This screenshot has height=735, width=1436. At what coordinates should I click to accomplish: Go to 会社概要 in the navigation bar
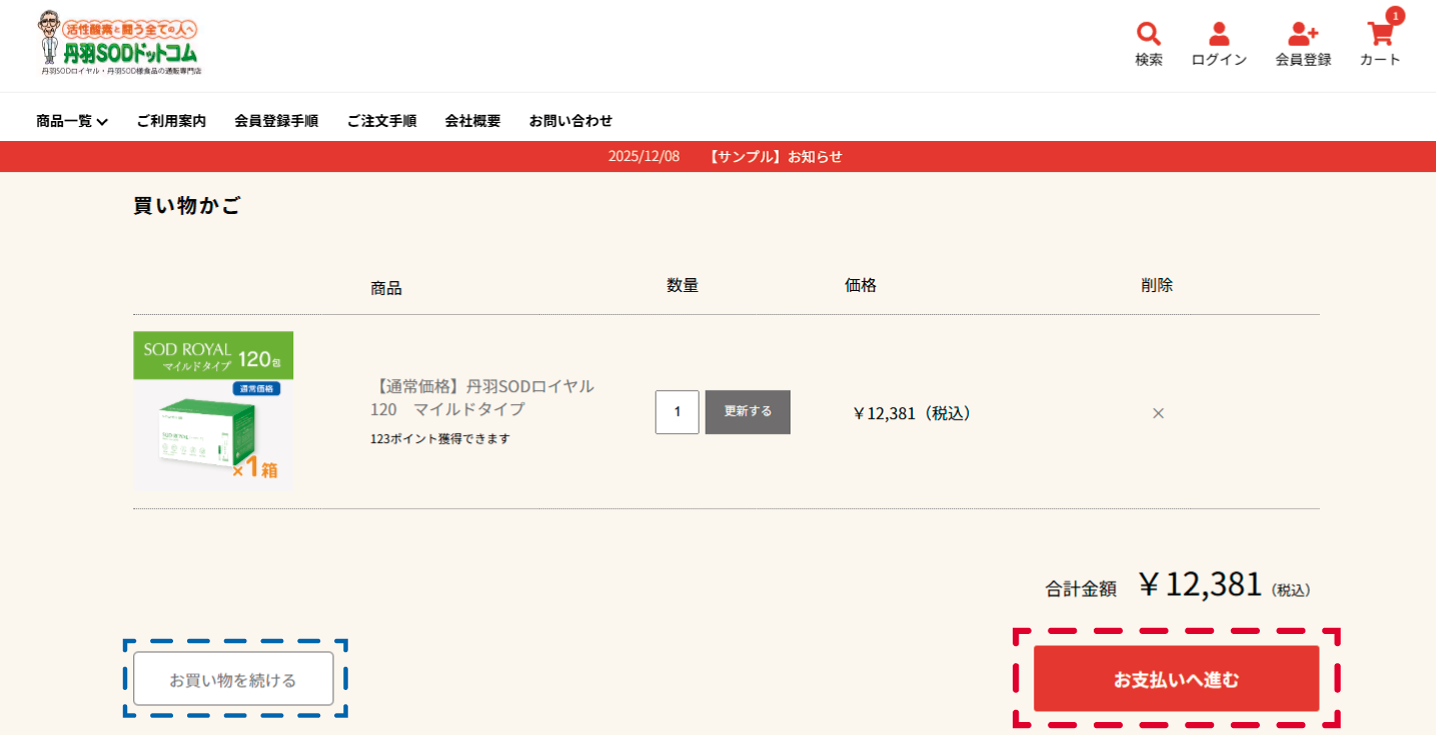(x=472, y=120)
